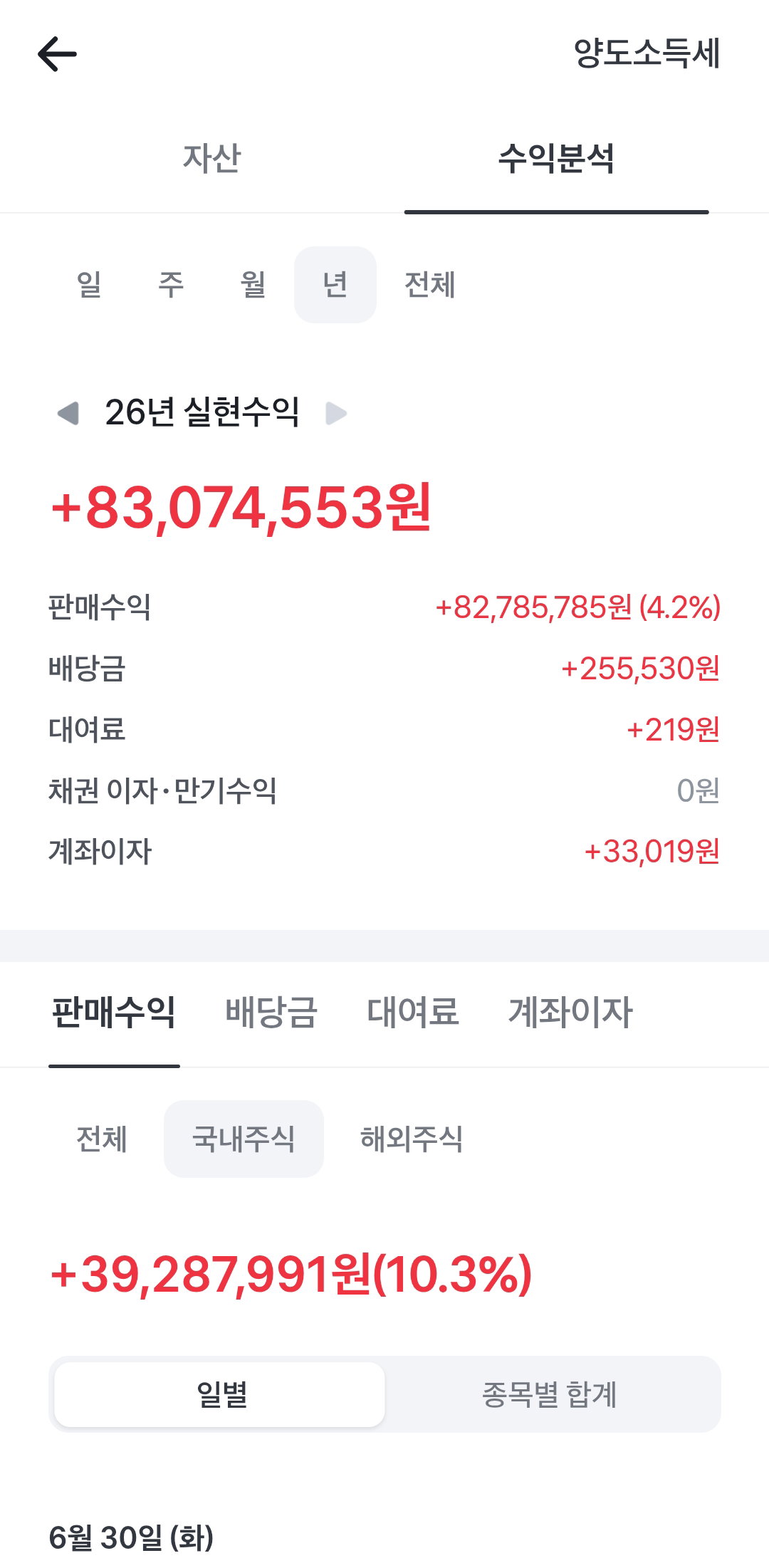Open the 대여료 sub-tab
This screenshot has height=1568, width=769.
413,1012
